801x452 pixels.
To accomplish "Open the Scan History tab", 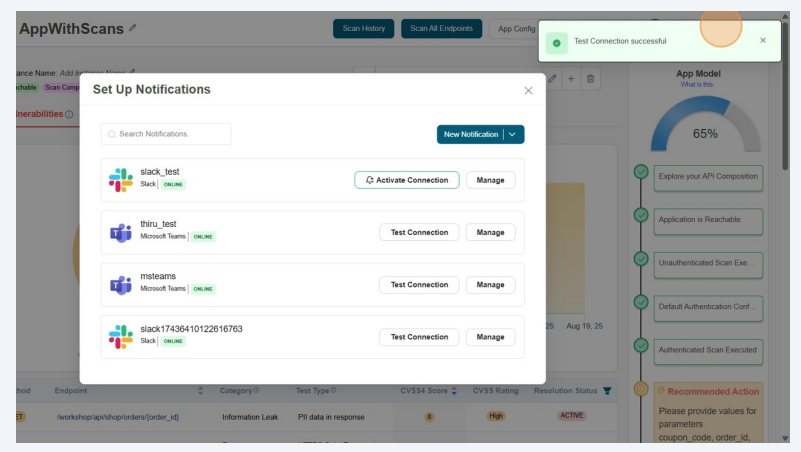I will point(363,29).
